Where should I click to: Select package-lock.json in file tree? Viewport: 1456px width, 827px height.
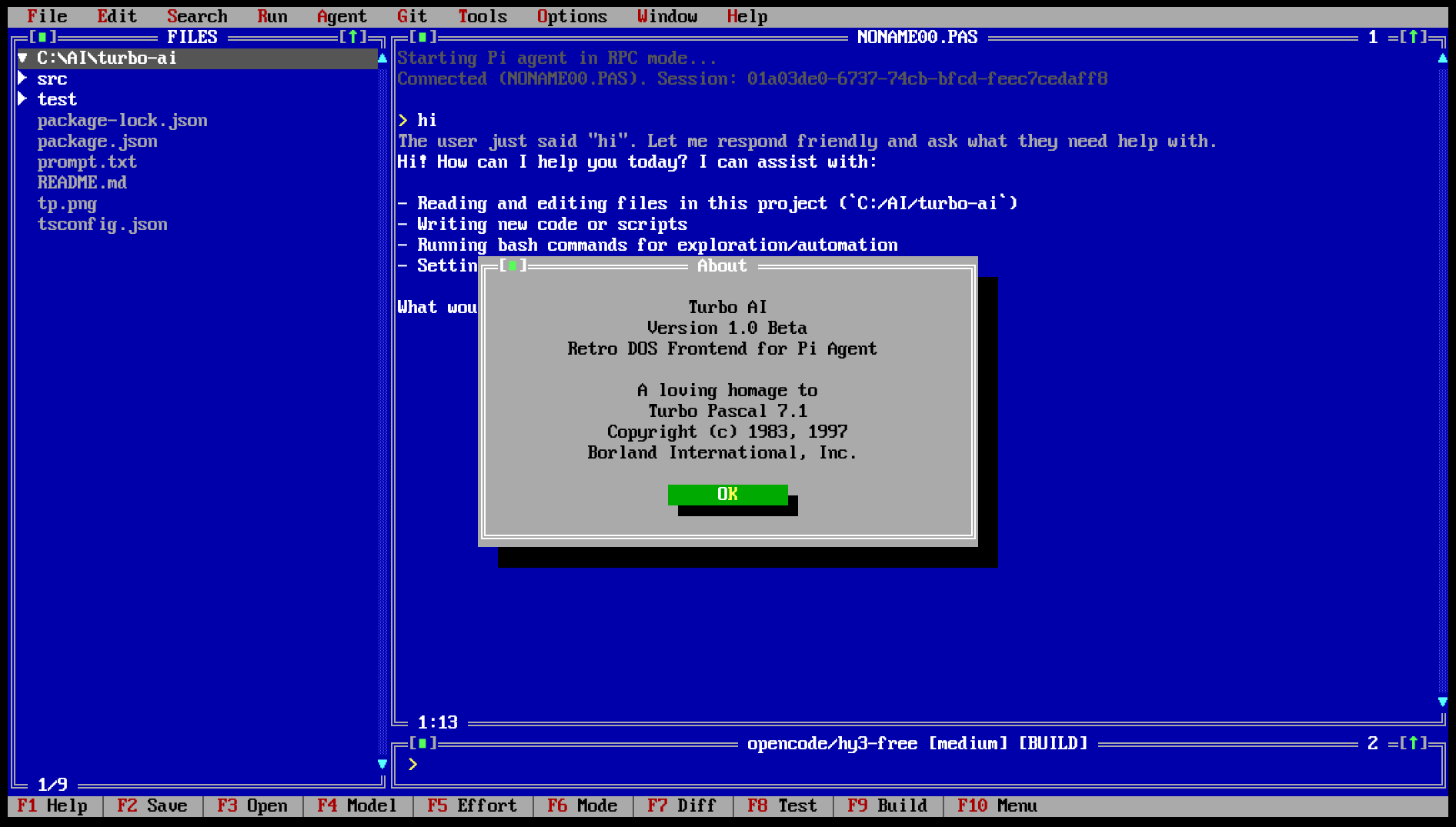pos(122,120)
